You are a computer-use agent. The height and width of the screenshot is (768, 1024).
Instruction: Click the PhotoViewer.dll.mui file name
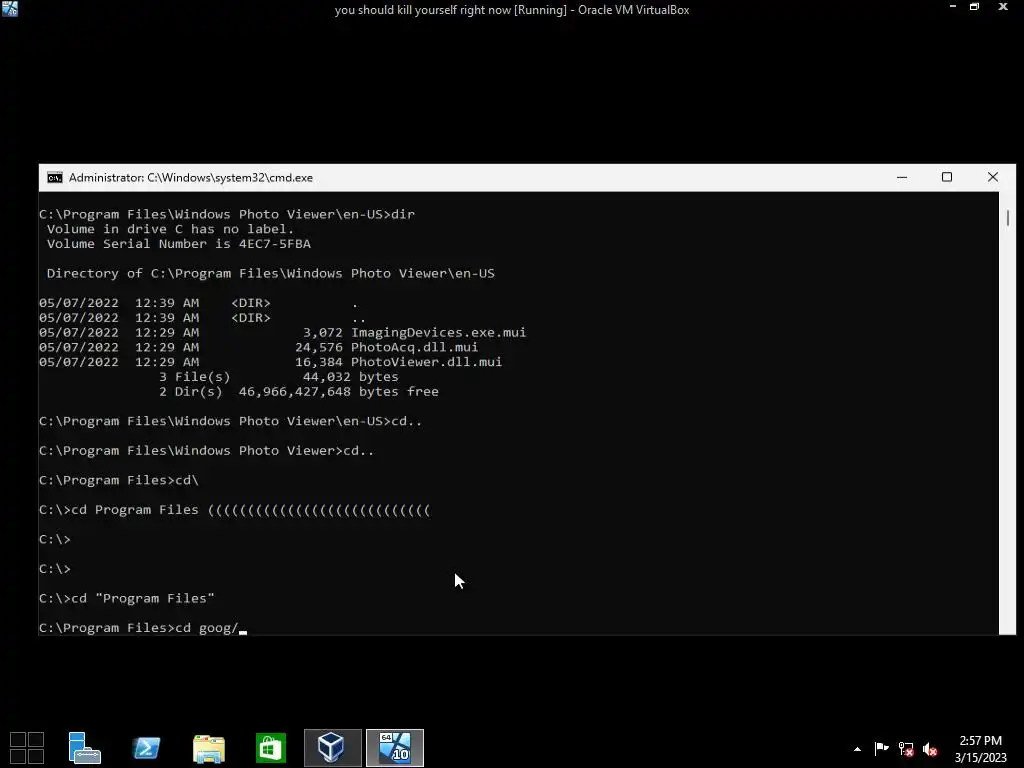tap(426, 362)
